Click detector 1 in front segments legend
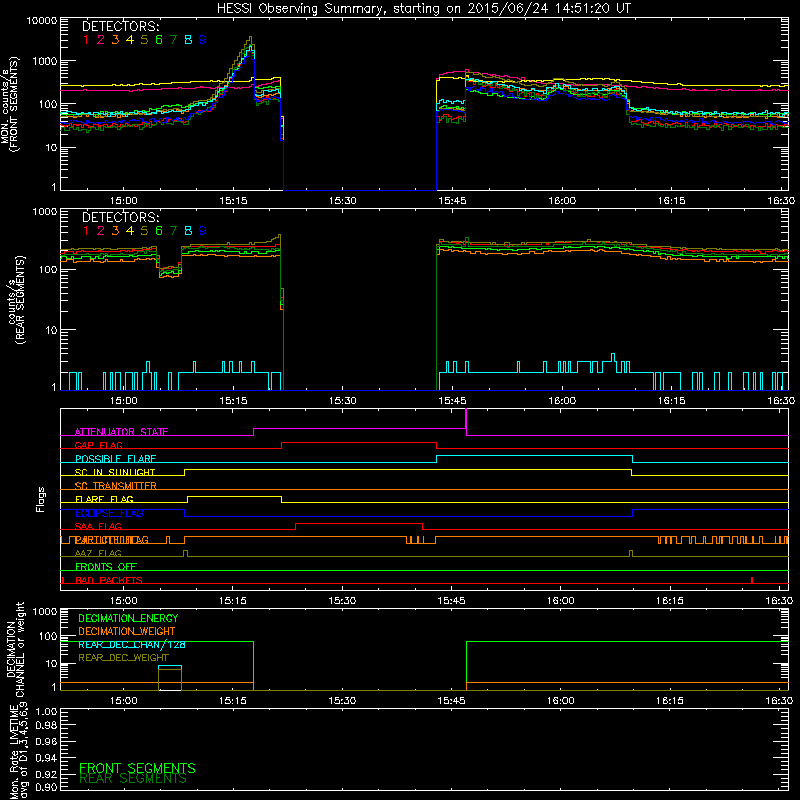800x800 pixels. (86, 40)
